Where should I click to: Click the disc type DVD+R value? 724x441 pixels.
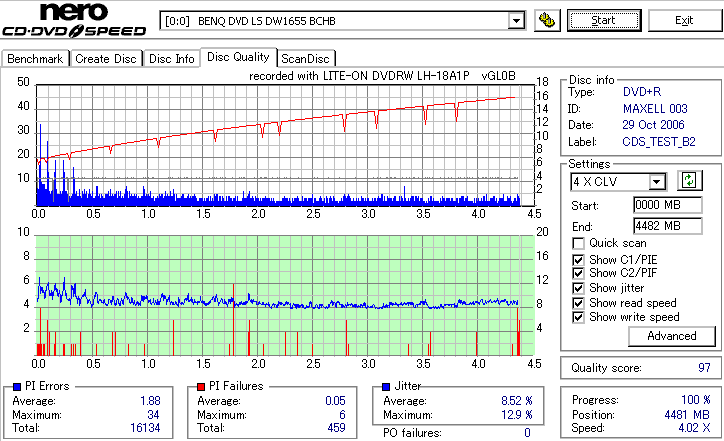click(x=642, y=92)
